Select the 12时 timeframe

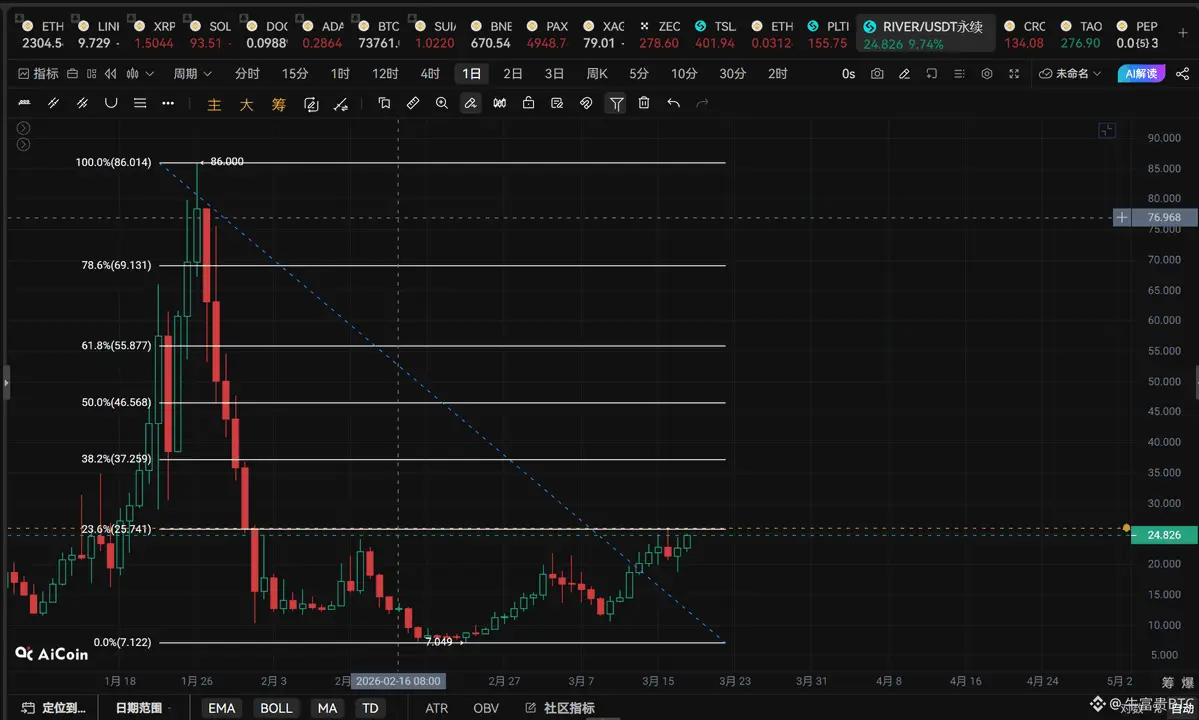(385, 73)
